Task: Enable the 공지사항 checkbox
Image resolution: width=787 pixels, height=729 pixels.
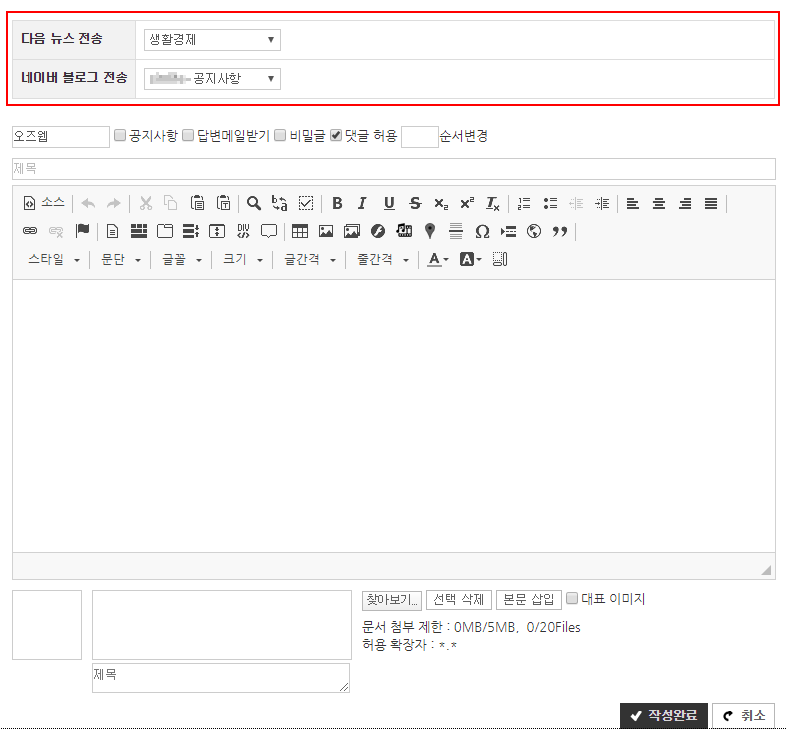Action: point(120,136)
